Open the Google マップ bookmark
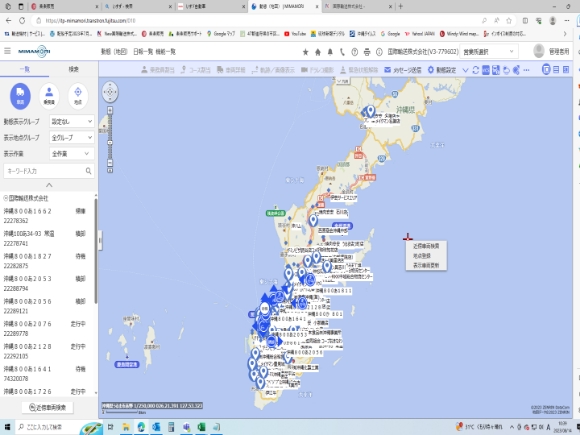 click(x=221, y=34)
